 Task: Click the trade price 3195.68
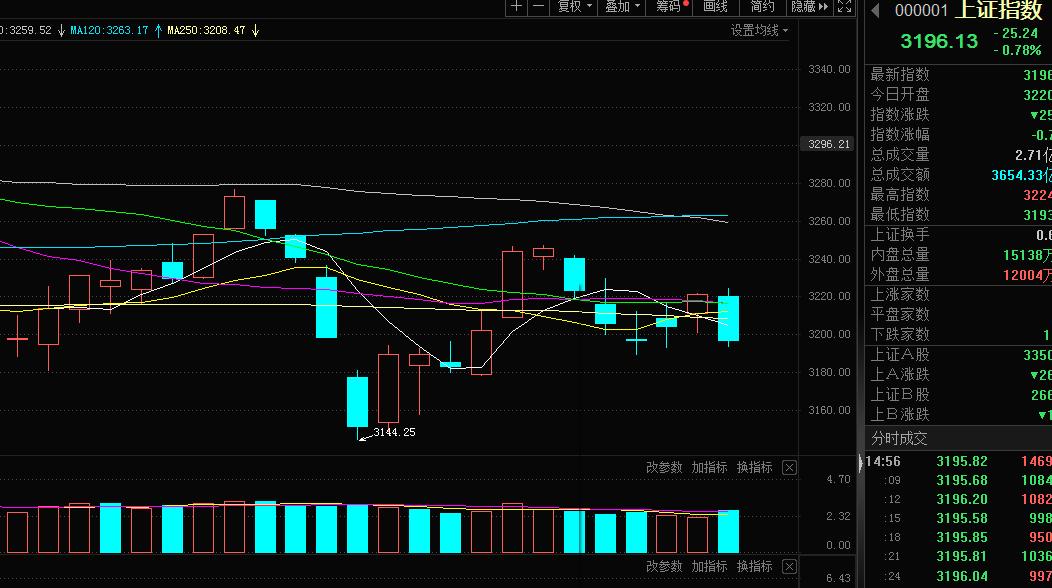961,481
